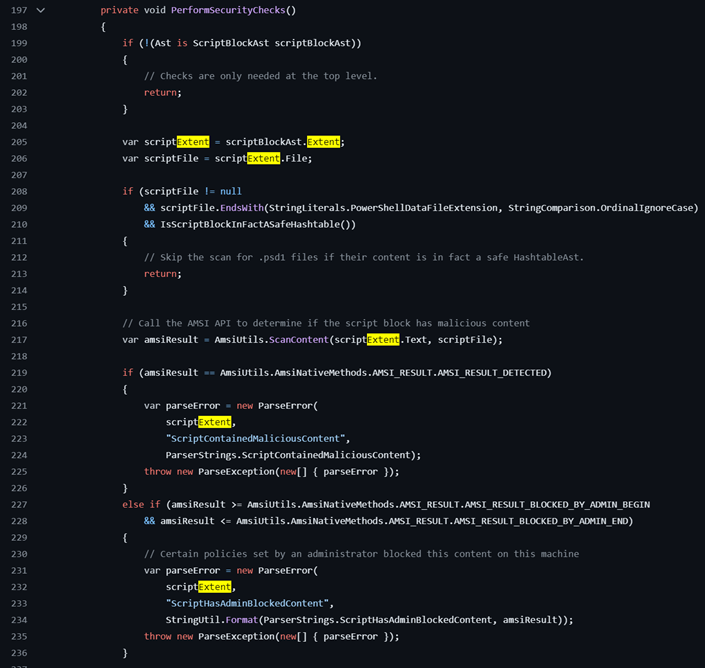The image size is (705, 668).
Task: Click highlighted Extent in scriptExtent on line 205
Action: point(192,142)
